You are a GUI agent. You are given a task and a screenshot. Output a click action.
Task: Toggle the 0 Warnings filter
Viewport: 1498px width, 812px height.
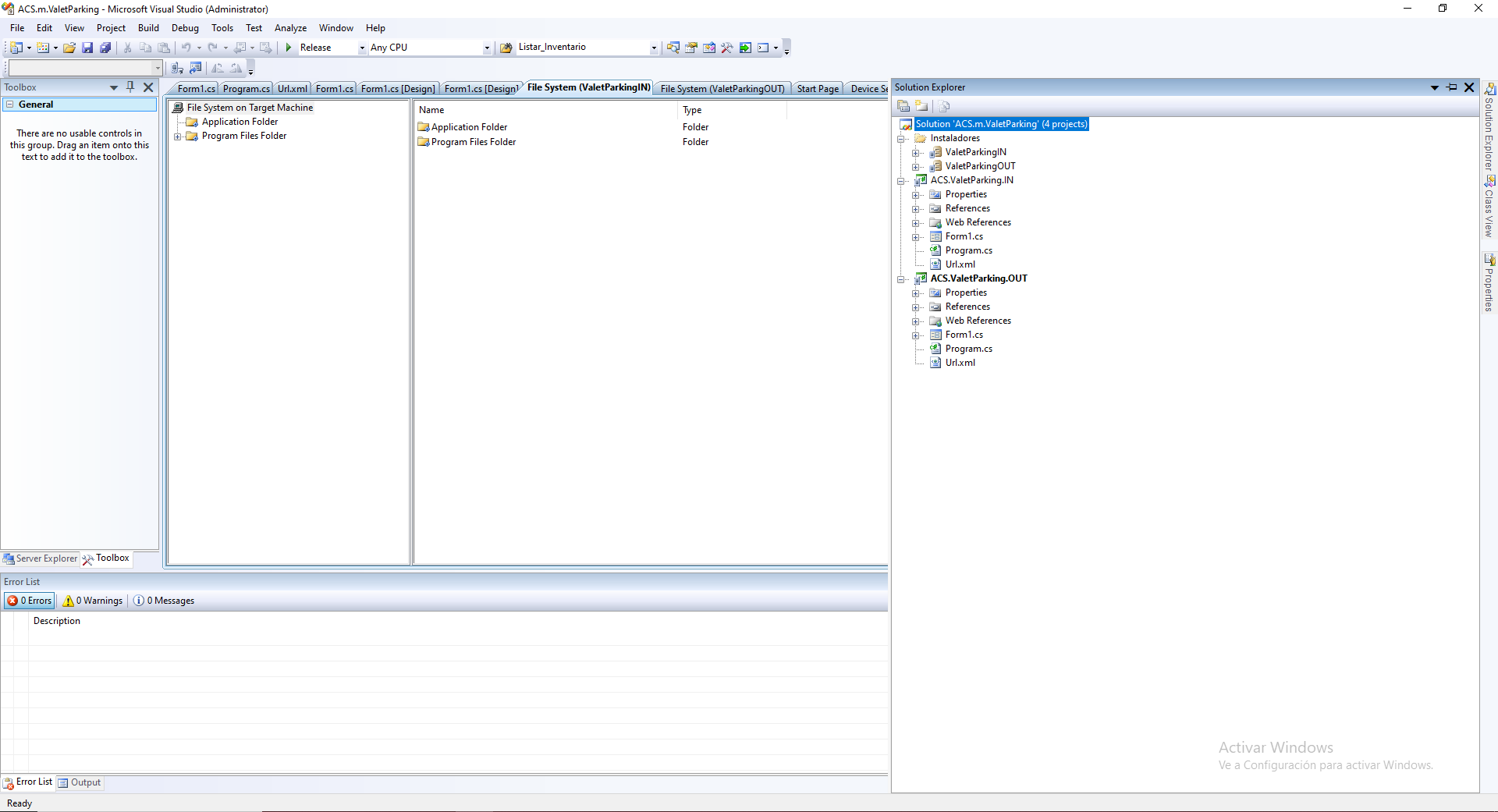pos(93,601)
